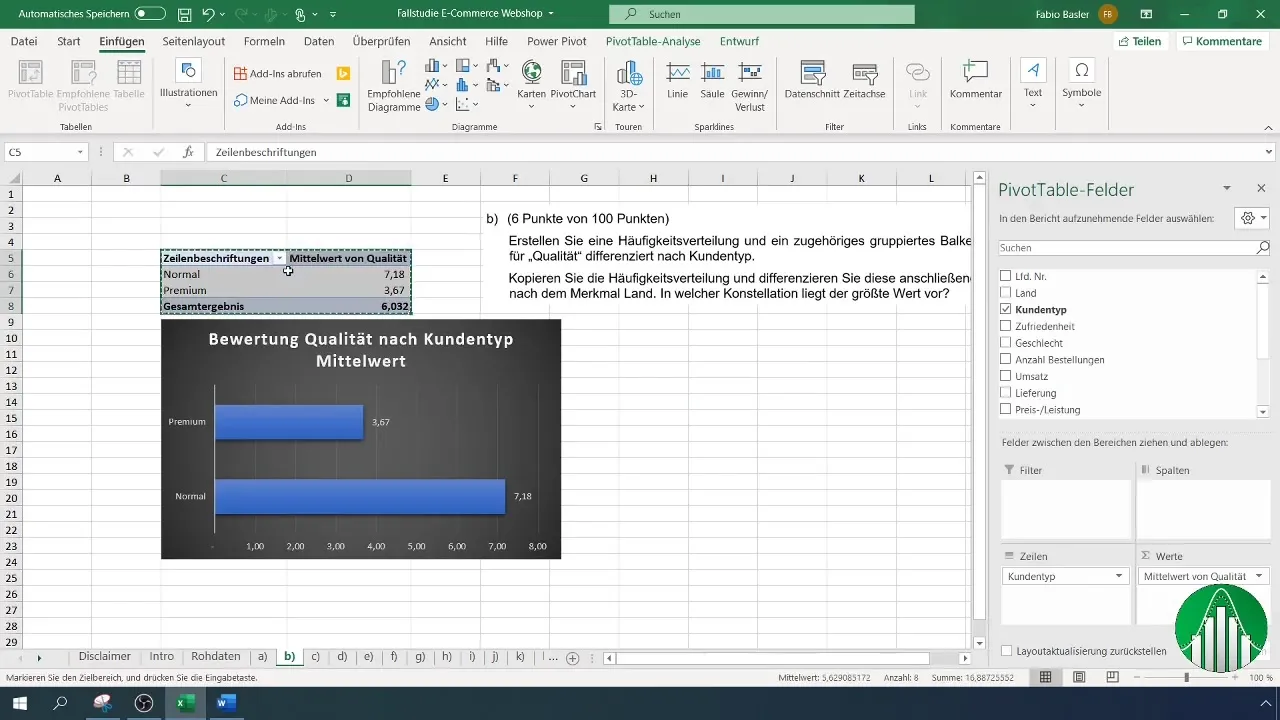Uncheck the Kundentyp field checkbox
Screen dimensions: 1280x720
(1006, 310)
